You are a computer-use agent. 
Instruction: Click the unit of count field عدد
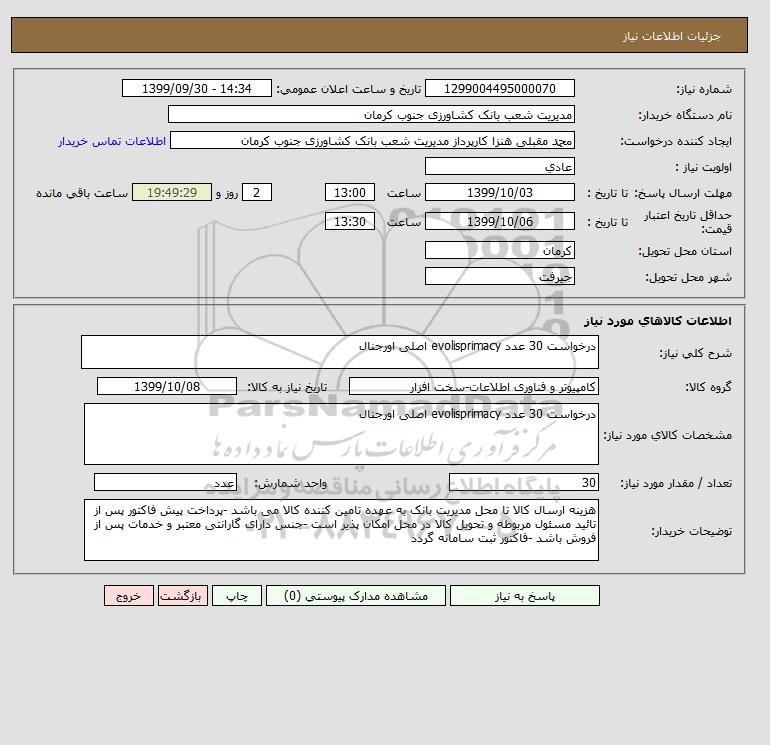point(165,482)
